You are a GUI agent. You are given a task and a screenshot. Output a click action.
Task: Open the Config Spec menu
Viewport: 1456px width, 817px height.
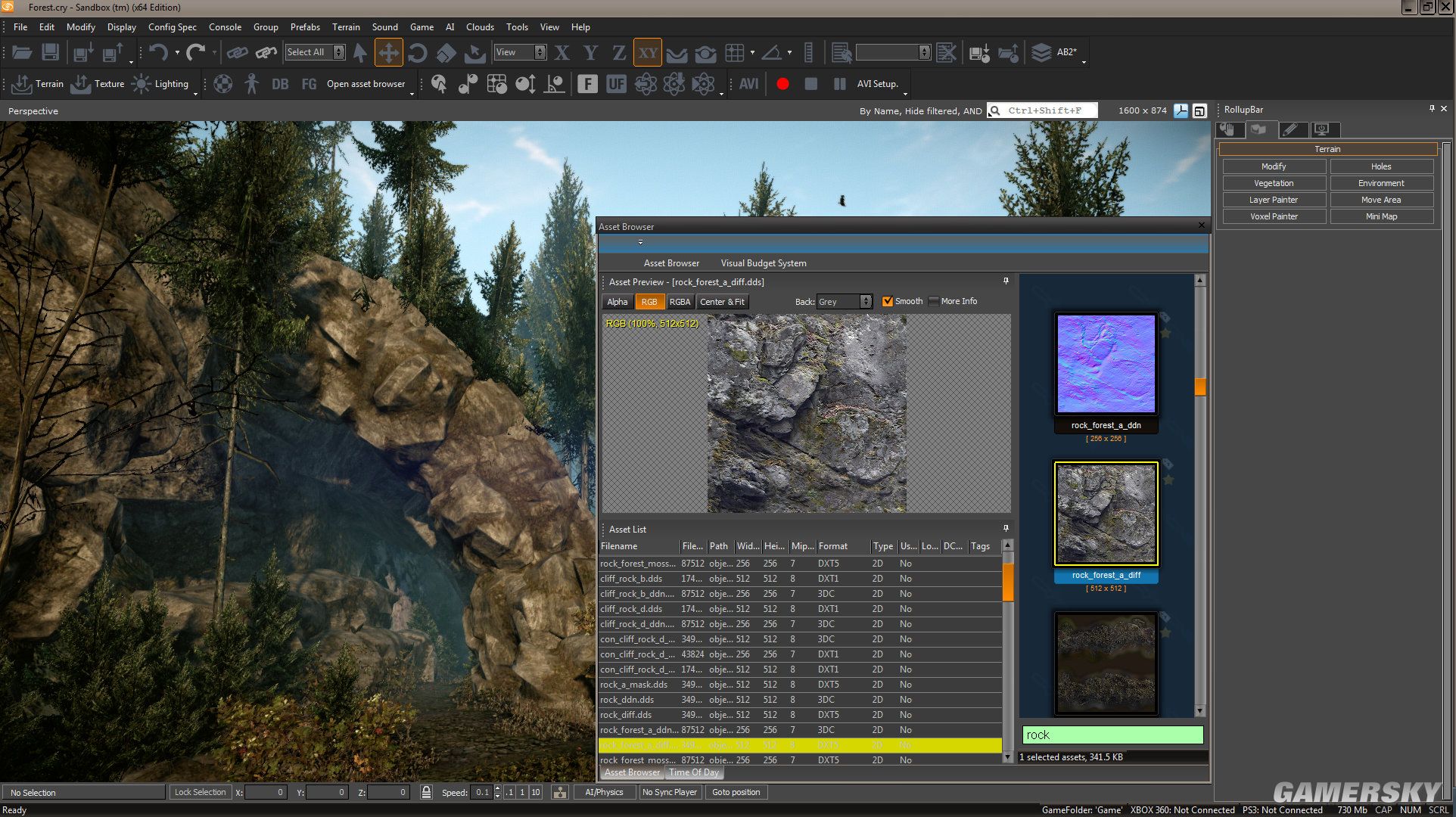point(173,27)
